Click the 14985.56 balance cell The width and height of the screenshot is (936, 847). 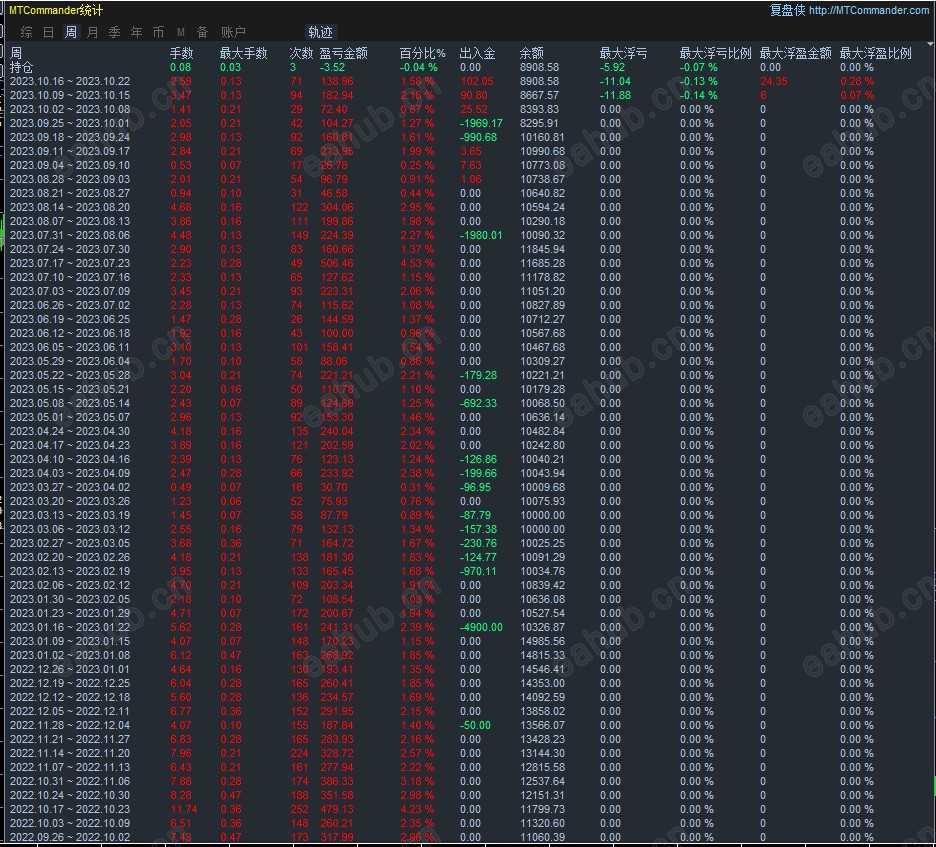[542, 641]
